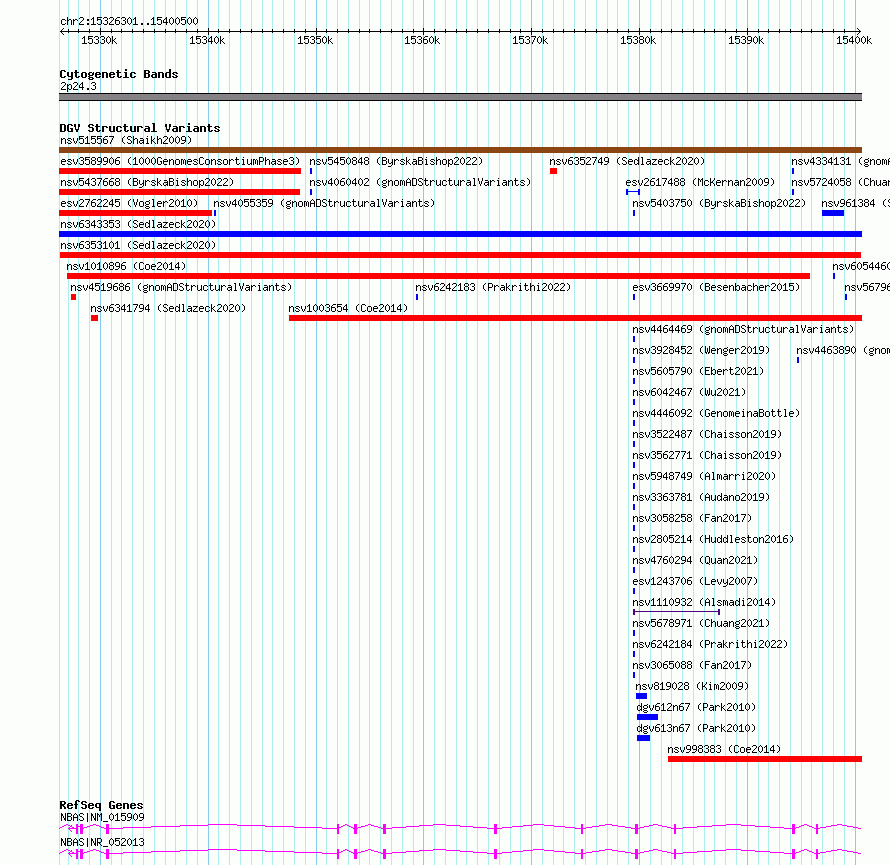Select dgv613n67 (Park2010) label
The width and height of the screenshot is (890, 865).
696,728
